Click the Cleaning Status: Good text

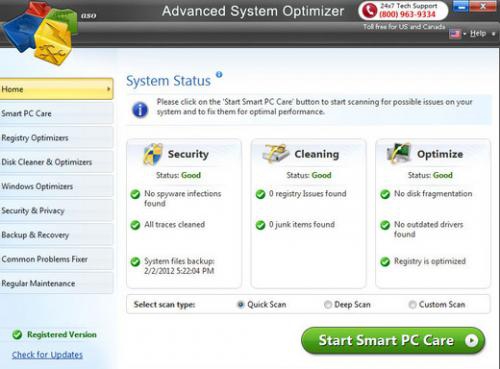309,175
